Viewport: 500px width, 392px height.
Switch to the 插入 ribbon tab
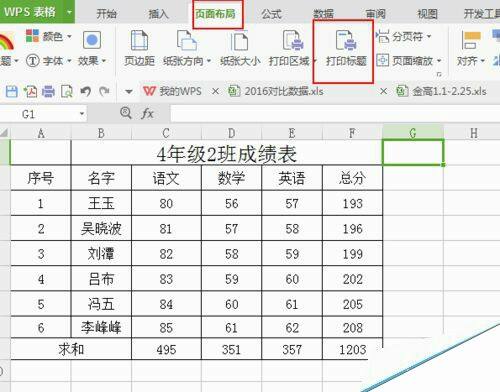(x=159, y=14)
